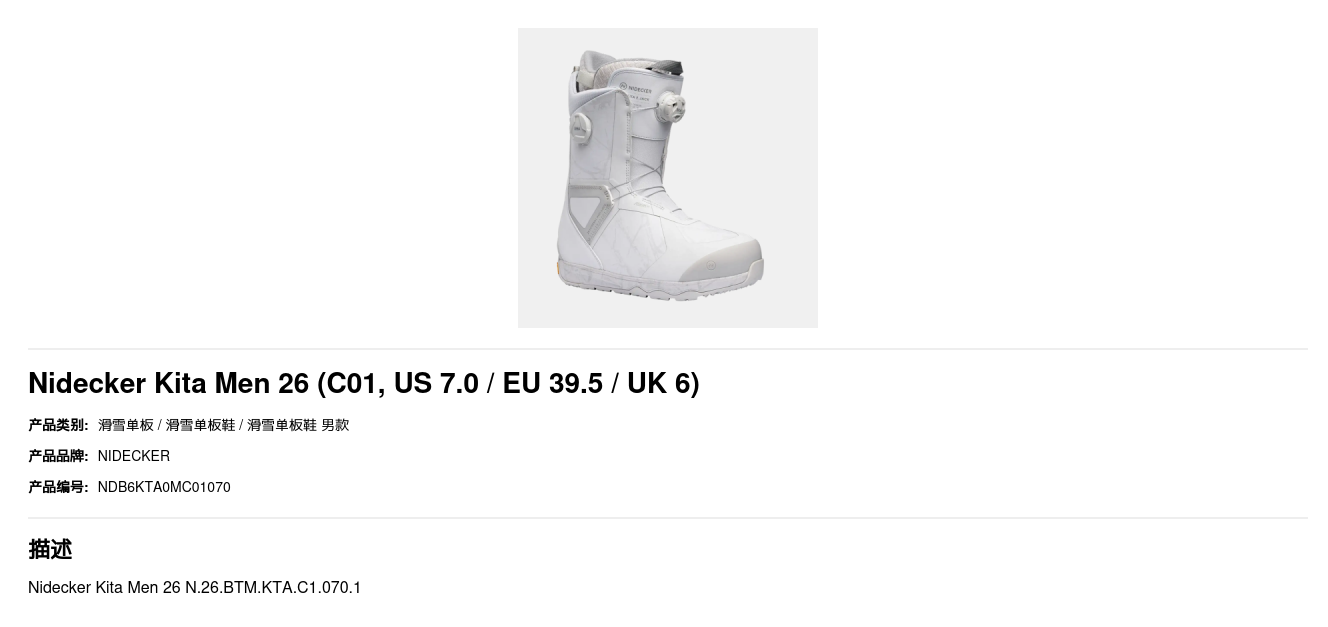The width and height of the screenshot is (1328, 627).
Task: Click the product code NDB6KTA0MC01070
Action: point(164,487)
